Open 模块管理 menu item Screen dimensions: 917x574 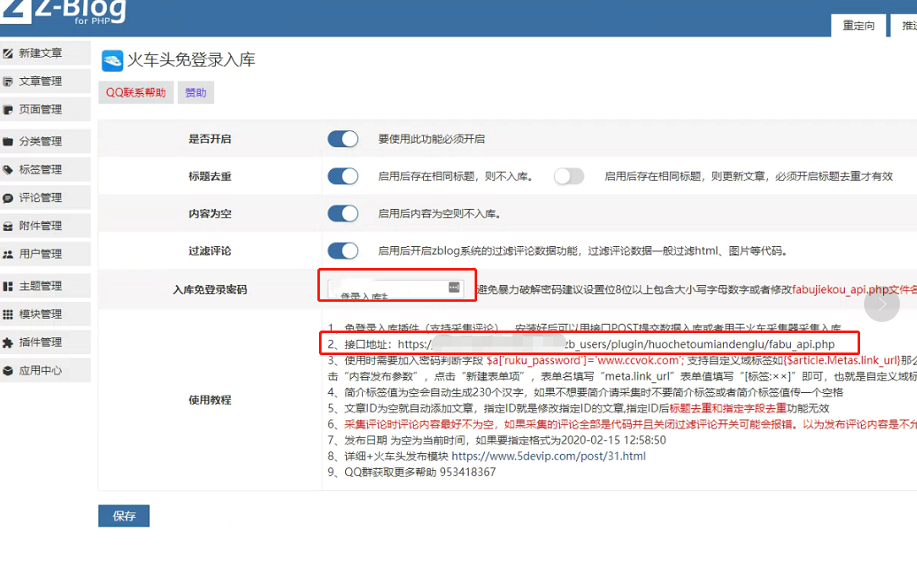point(45,314)
